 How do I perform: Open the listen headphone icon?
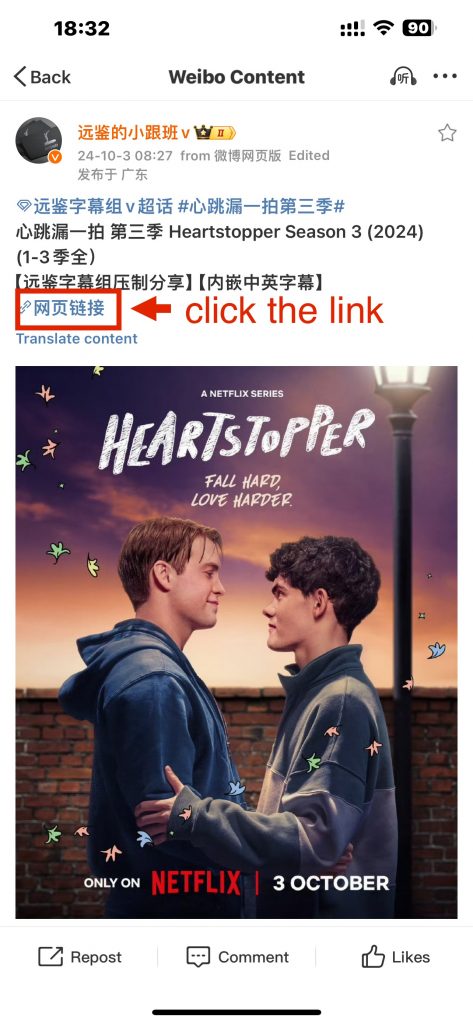coord(403,76)
